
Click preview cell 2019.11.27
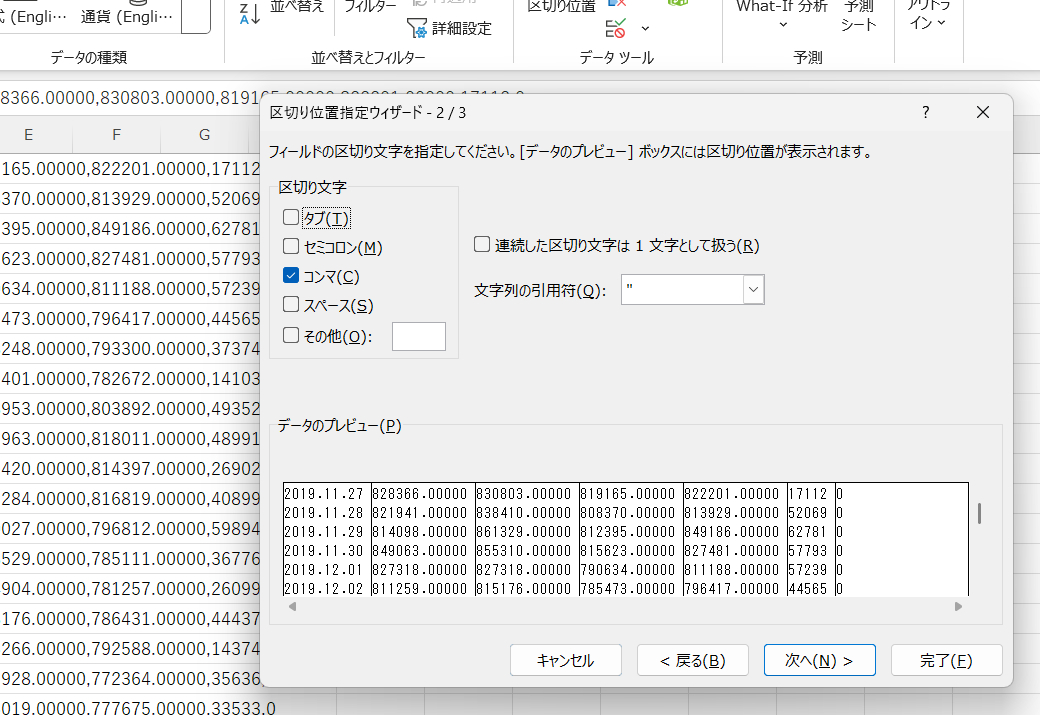pos(324,494)
